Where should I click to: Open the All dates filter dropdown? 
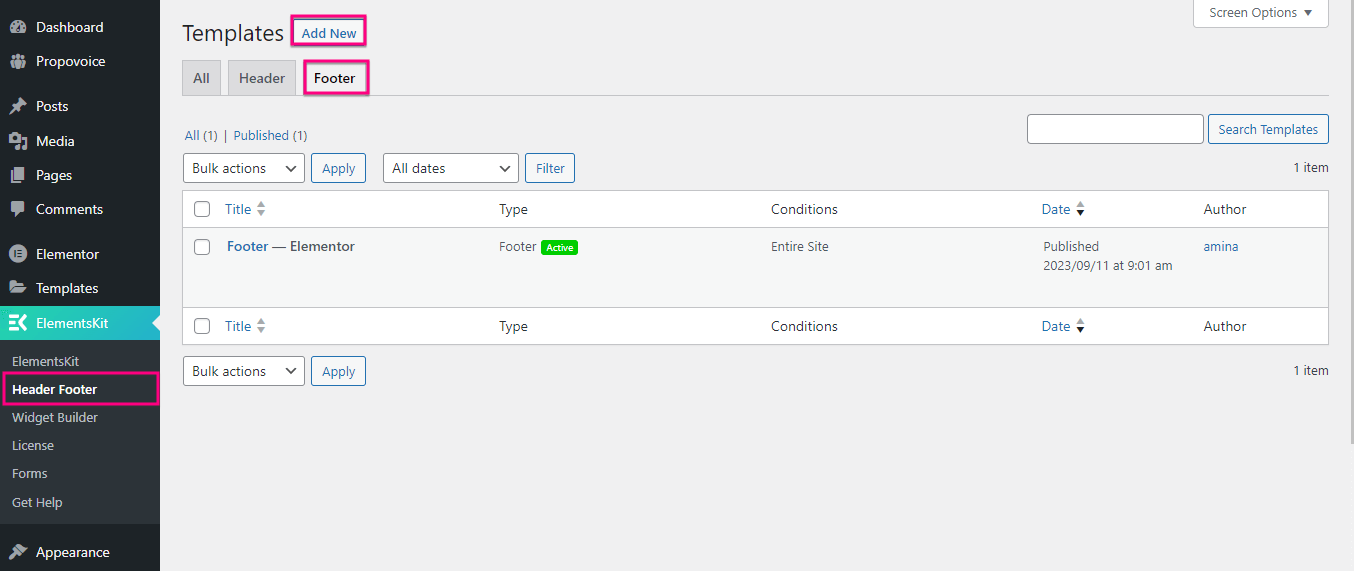[x=451, y=168]
